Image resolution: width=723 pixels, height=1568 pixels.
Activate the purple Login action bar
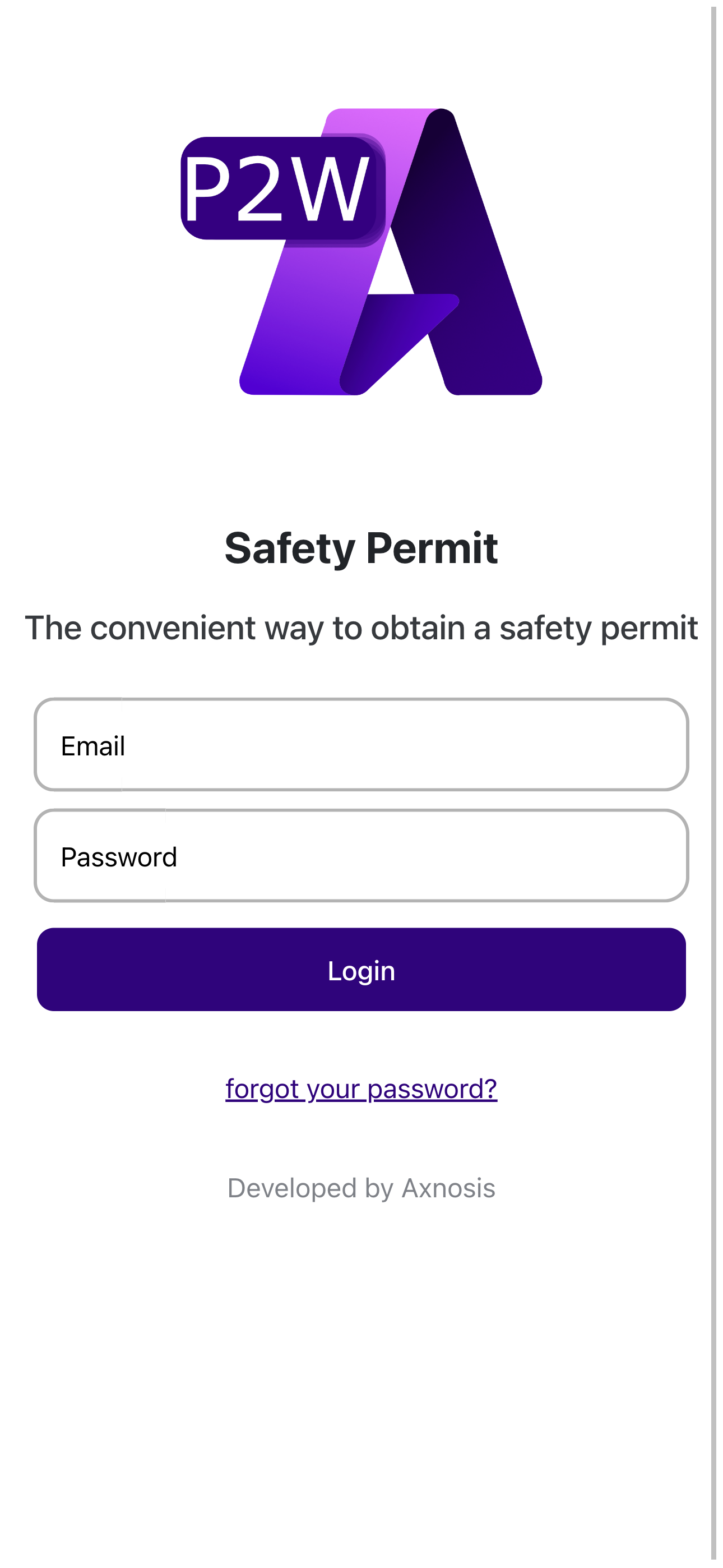pos(361,970)
